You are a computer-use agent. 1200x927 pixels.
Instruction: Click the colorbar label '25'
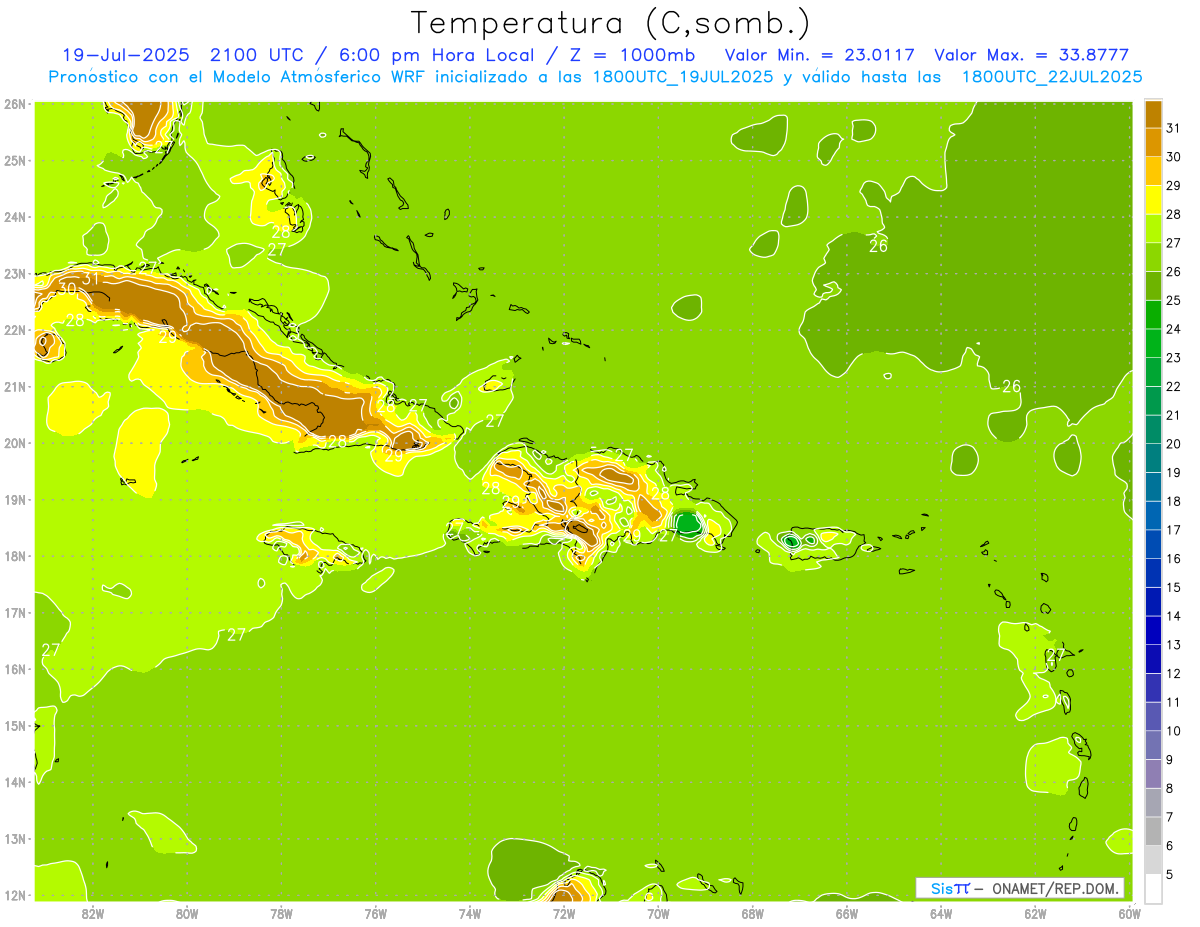coord(1174,300)
